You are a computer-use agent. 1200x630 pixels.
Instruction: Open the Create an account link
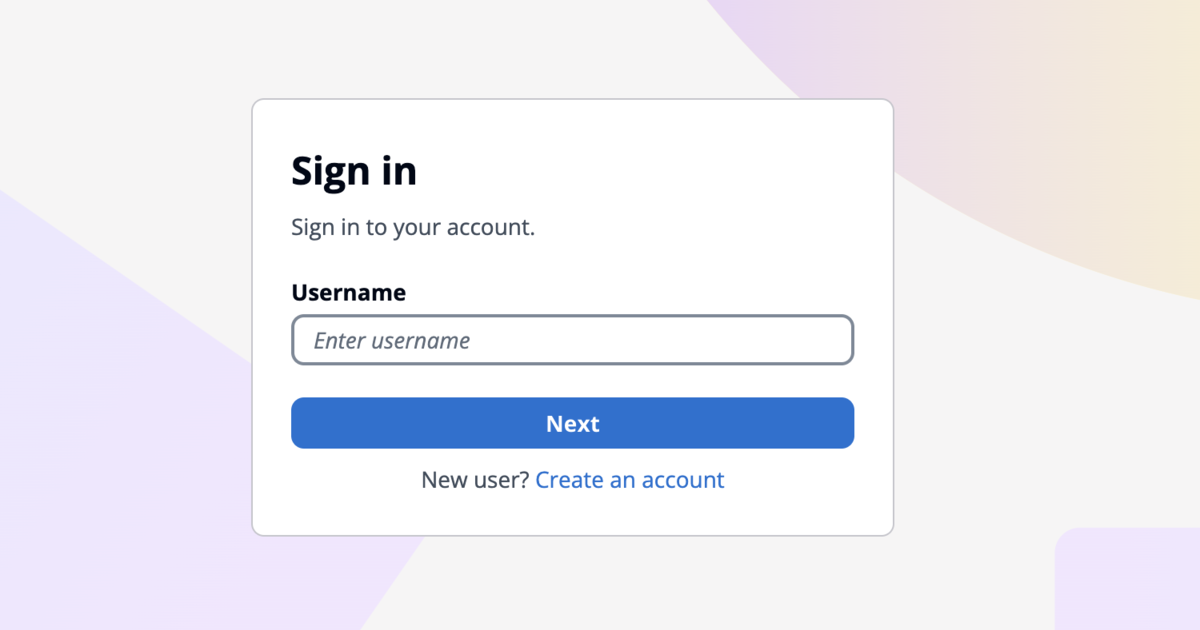tap(630, 480)
